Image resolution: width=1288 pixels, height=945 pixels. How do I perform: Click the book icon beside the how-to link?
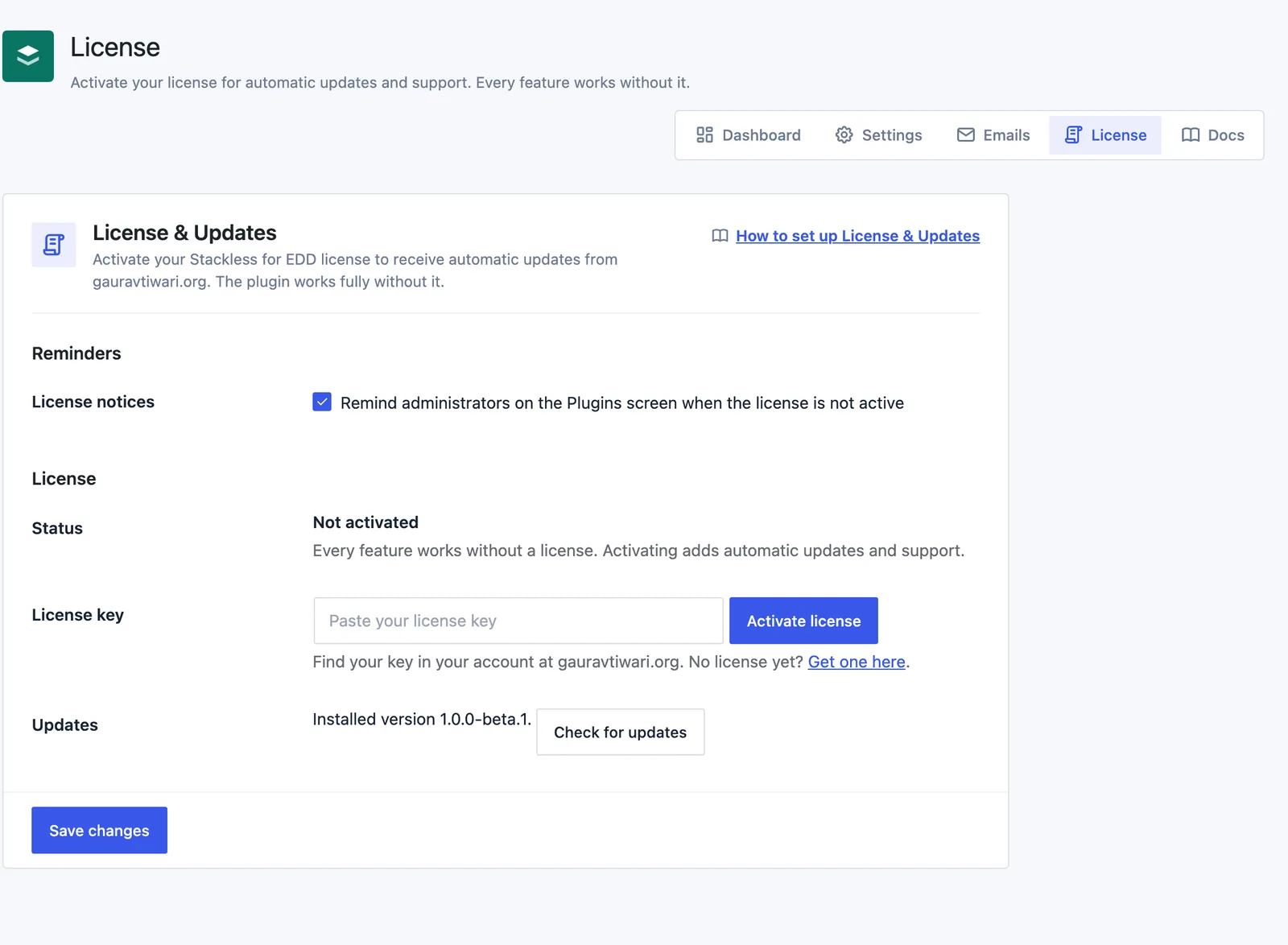pyautogui.click(x=720, y=236)
